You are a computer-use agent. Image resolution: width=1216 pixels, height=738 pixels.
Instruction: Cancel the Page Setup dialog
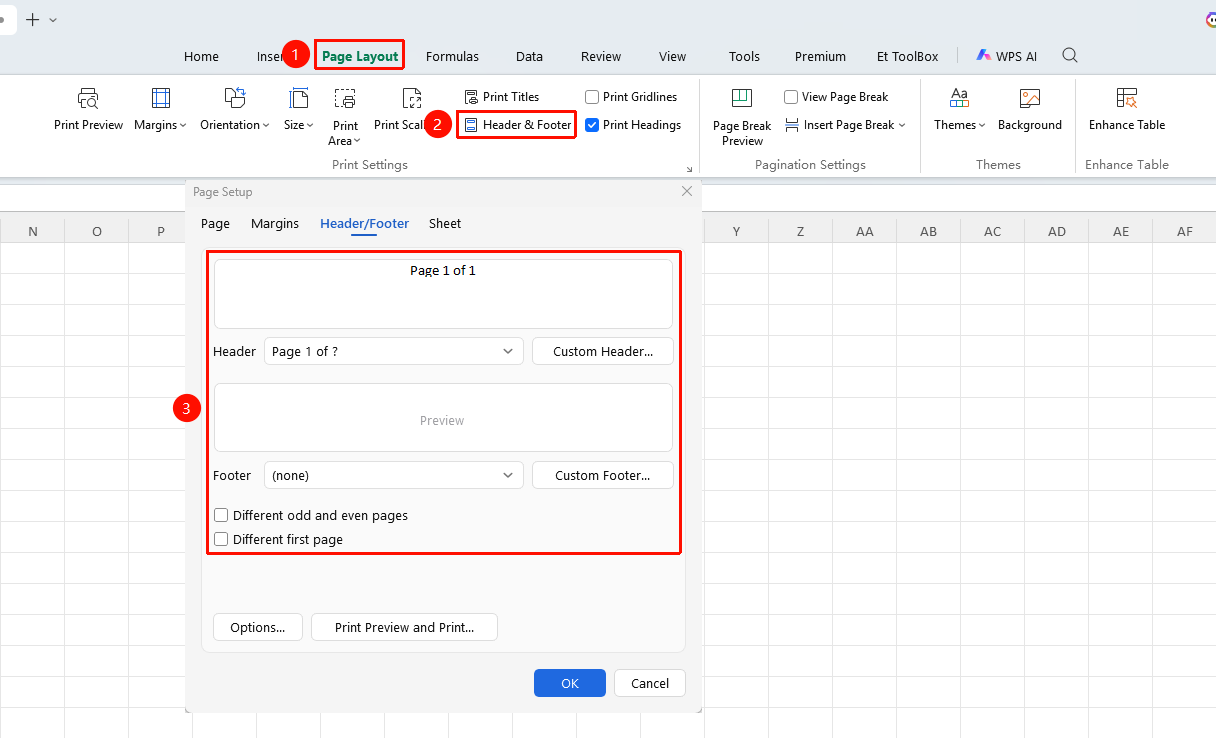click(650, 683)
